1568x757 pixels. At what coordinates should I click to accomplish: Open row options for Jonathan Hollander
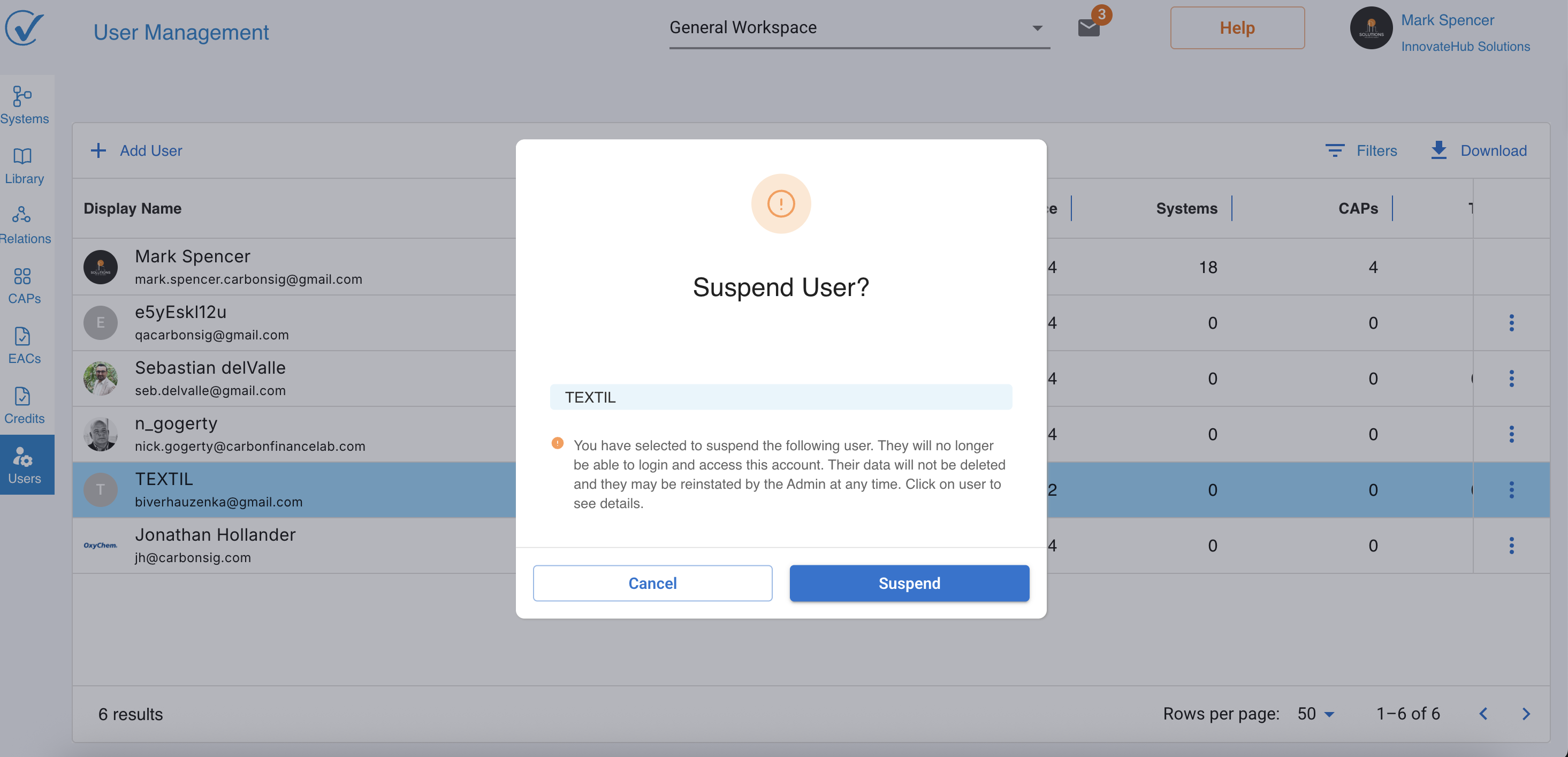point(1511,545)
